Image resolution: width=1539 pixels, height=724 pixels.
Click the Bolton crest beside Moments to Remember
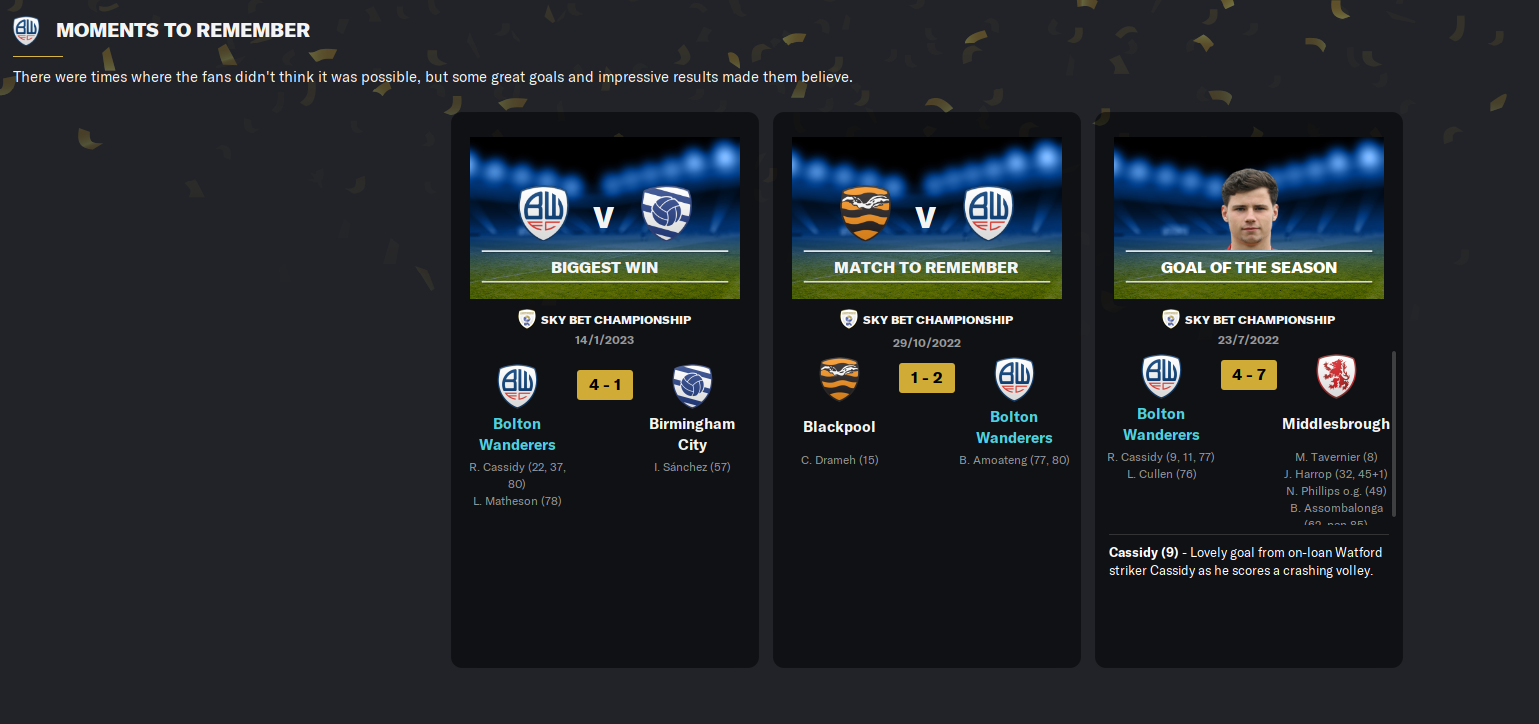26,30
